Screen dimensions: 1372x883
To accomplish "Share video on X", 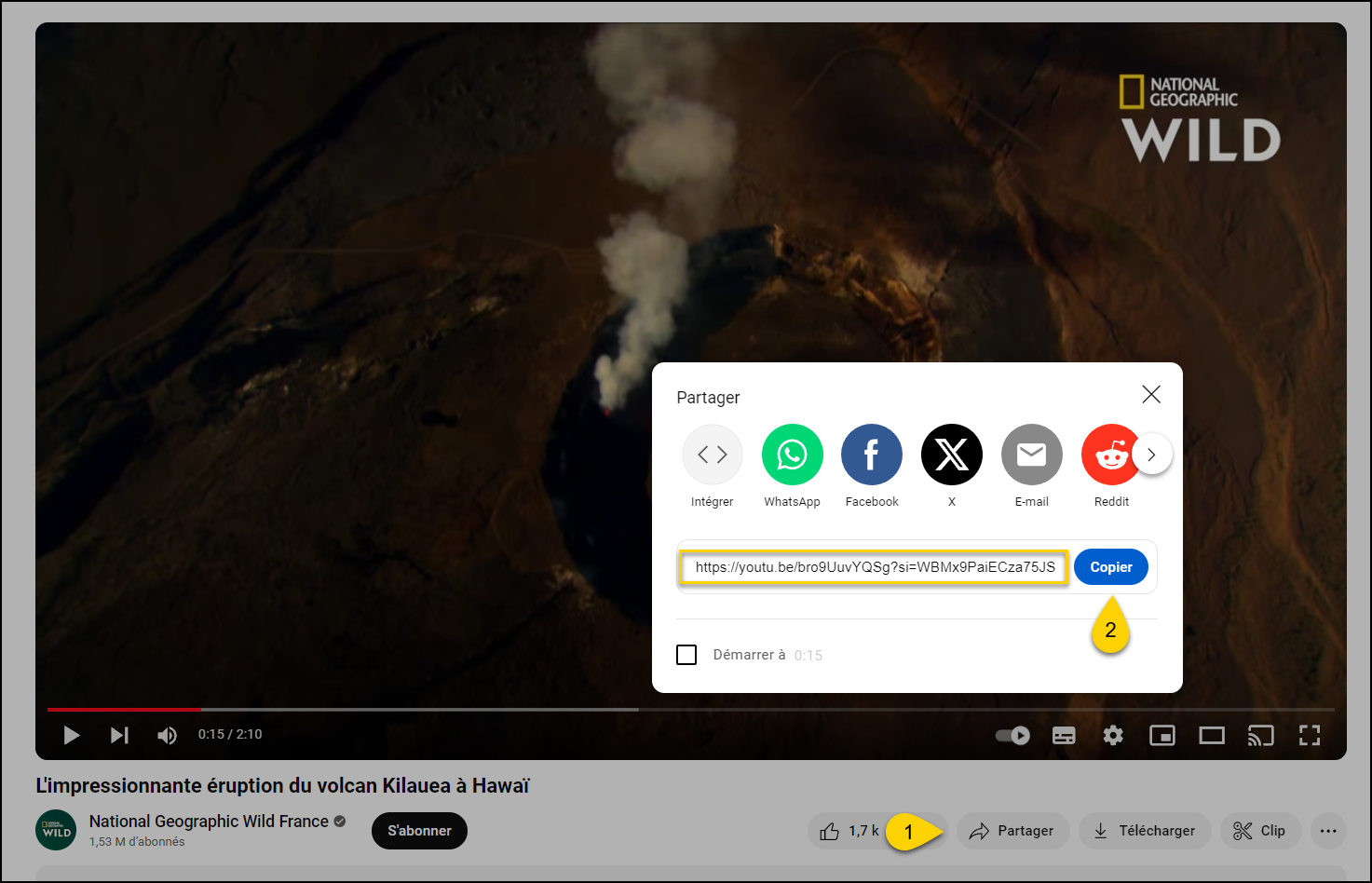I will point(952,466).
